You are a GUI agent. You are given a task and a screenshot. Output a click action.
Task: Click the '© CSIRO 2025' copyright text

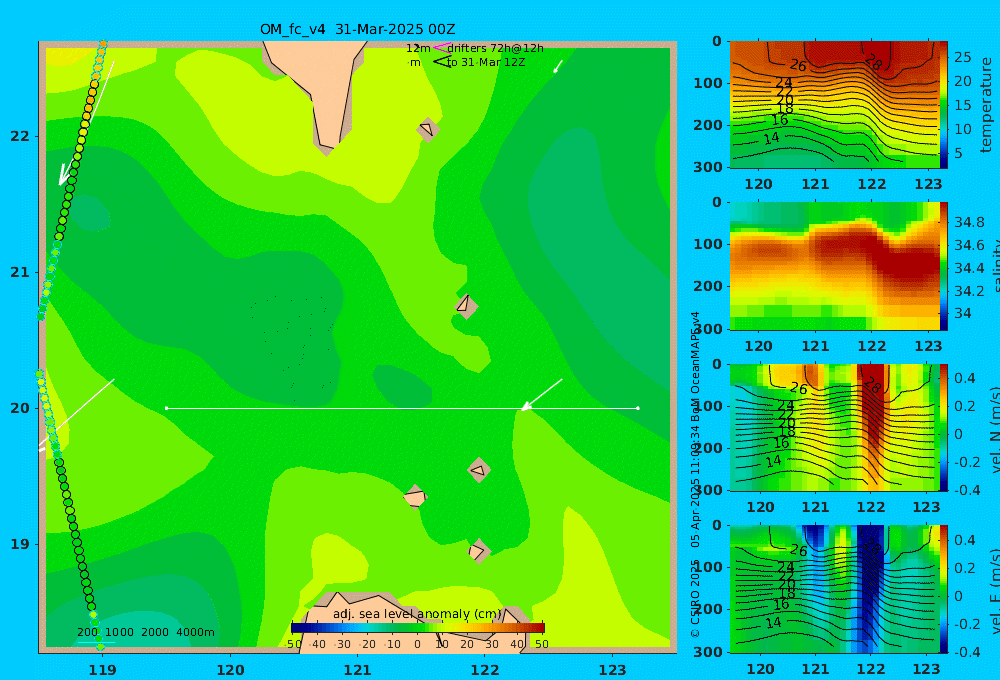[x=695, y=598]
